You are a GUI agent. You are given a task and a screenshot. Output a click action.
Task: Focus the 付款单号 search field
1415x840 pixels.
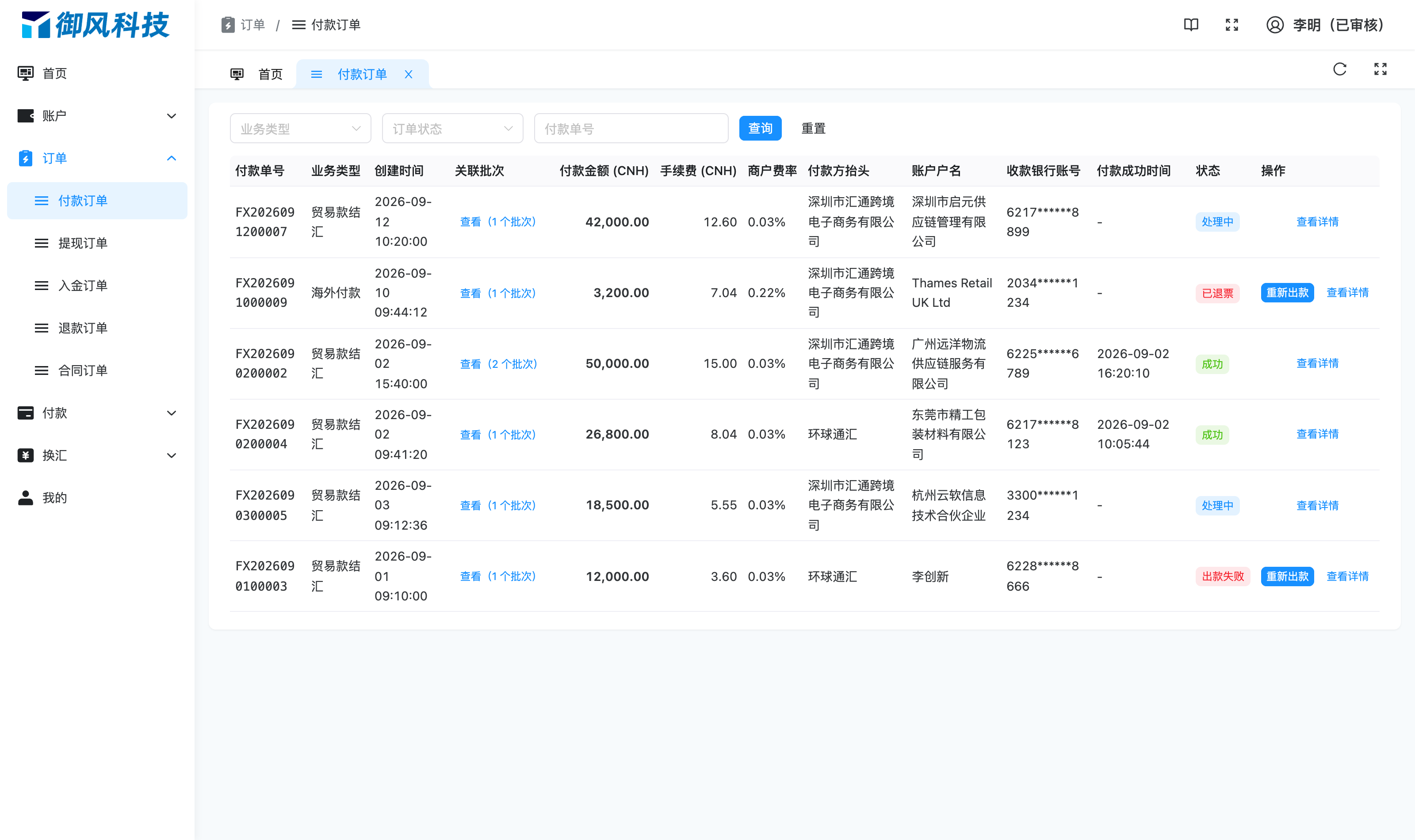pos(631,129)
